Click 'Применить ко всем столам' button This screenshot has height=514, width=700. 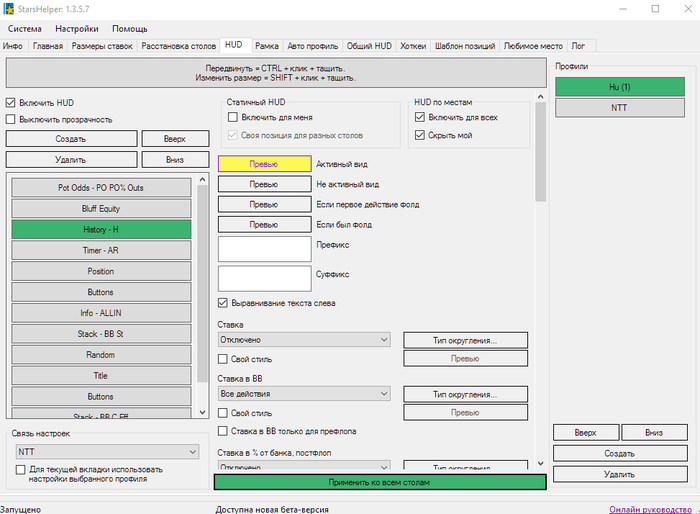(x=380, y=482)
